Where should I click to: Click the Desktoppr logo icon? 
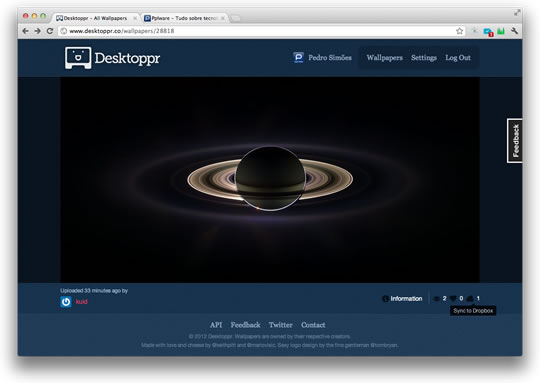tap(78, 58)
